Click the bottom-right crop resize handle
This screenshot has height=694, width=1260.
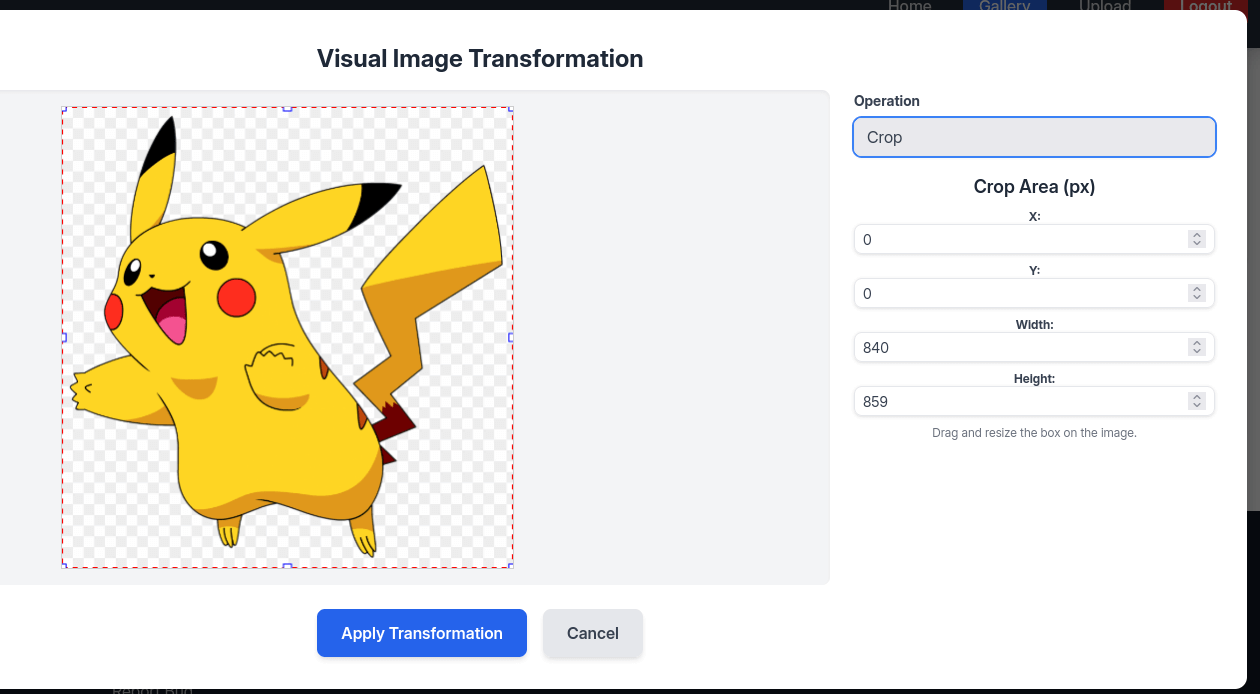(511, 566)
